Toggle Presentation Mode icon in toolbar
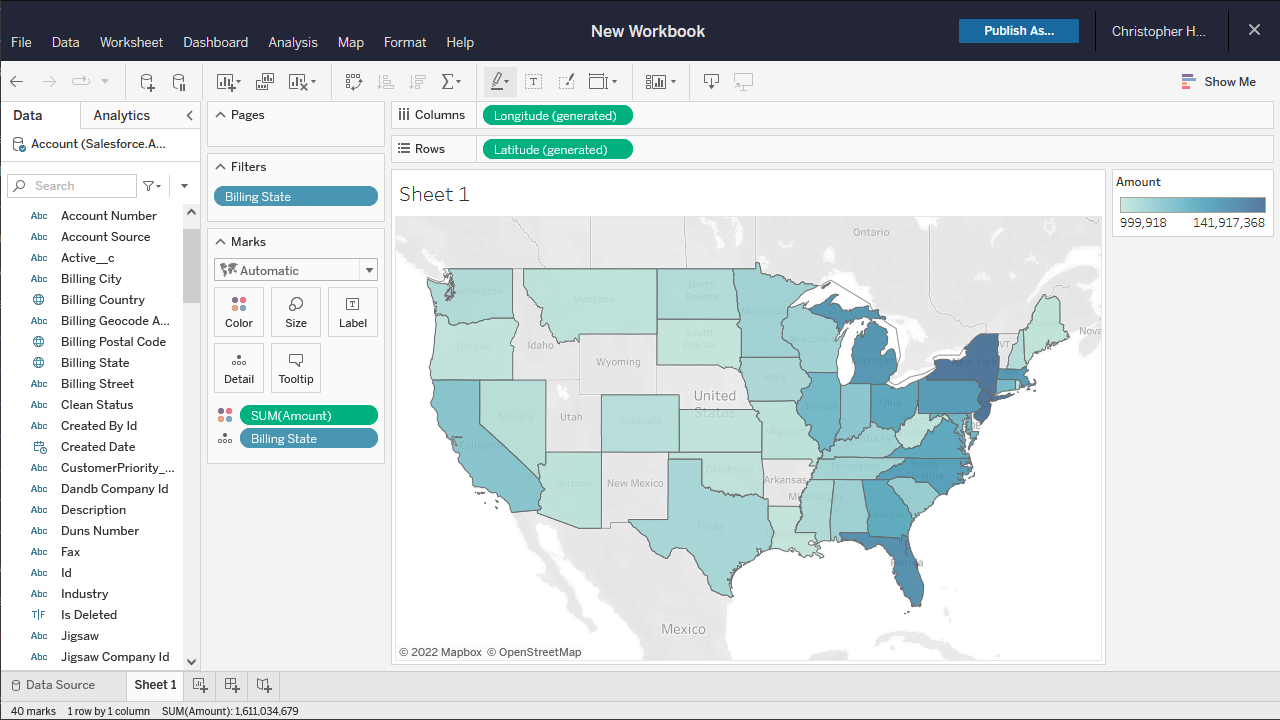The image size is (1280, 720). pyautogui.click(x=743, y=82)
